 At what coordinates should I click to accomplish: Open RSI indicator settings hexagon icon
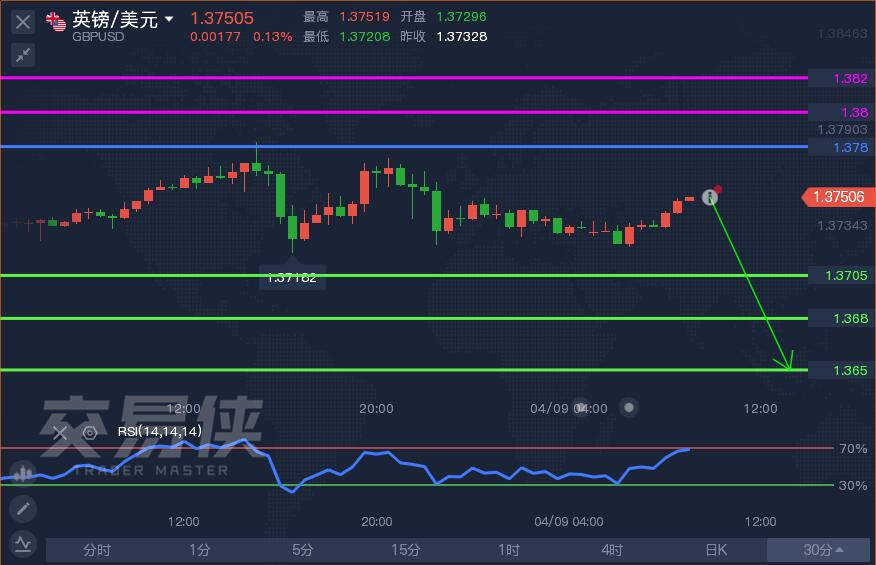pyautogui.click(x=89, y=432)
